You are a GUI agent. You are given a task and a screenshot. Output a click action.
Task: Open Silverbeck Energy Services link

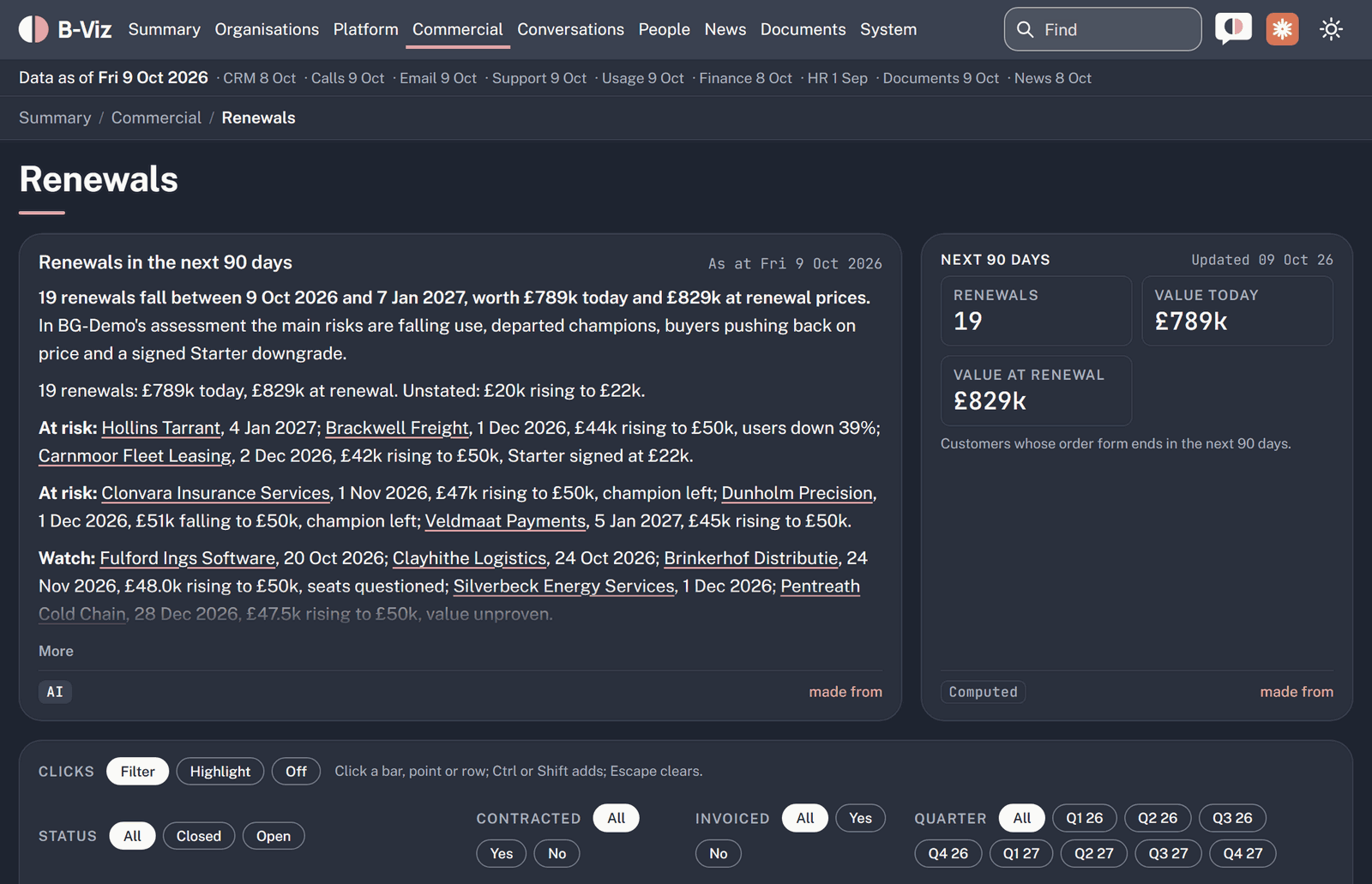564,586
